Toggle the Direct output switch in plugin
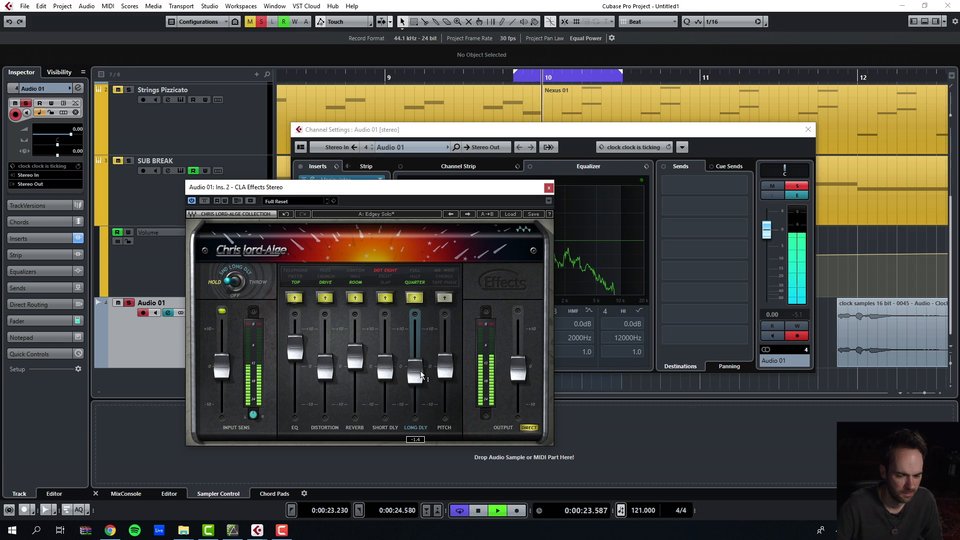Image resolution: width=960 pixels, height=540 pixels. click(x=529, y=427)
